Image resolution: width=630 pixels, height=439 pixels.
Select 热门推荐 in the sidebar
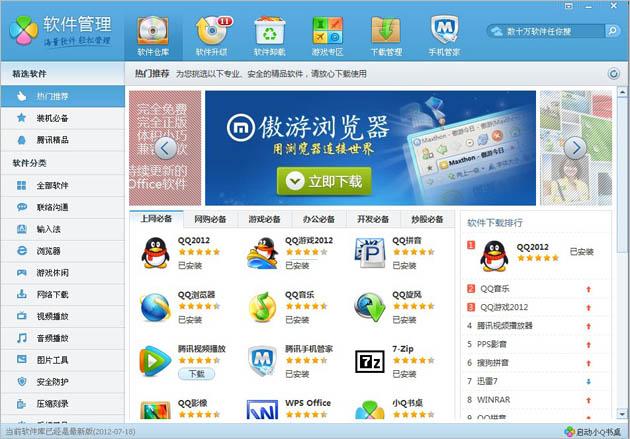tap(63, 96)
